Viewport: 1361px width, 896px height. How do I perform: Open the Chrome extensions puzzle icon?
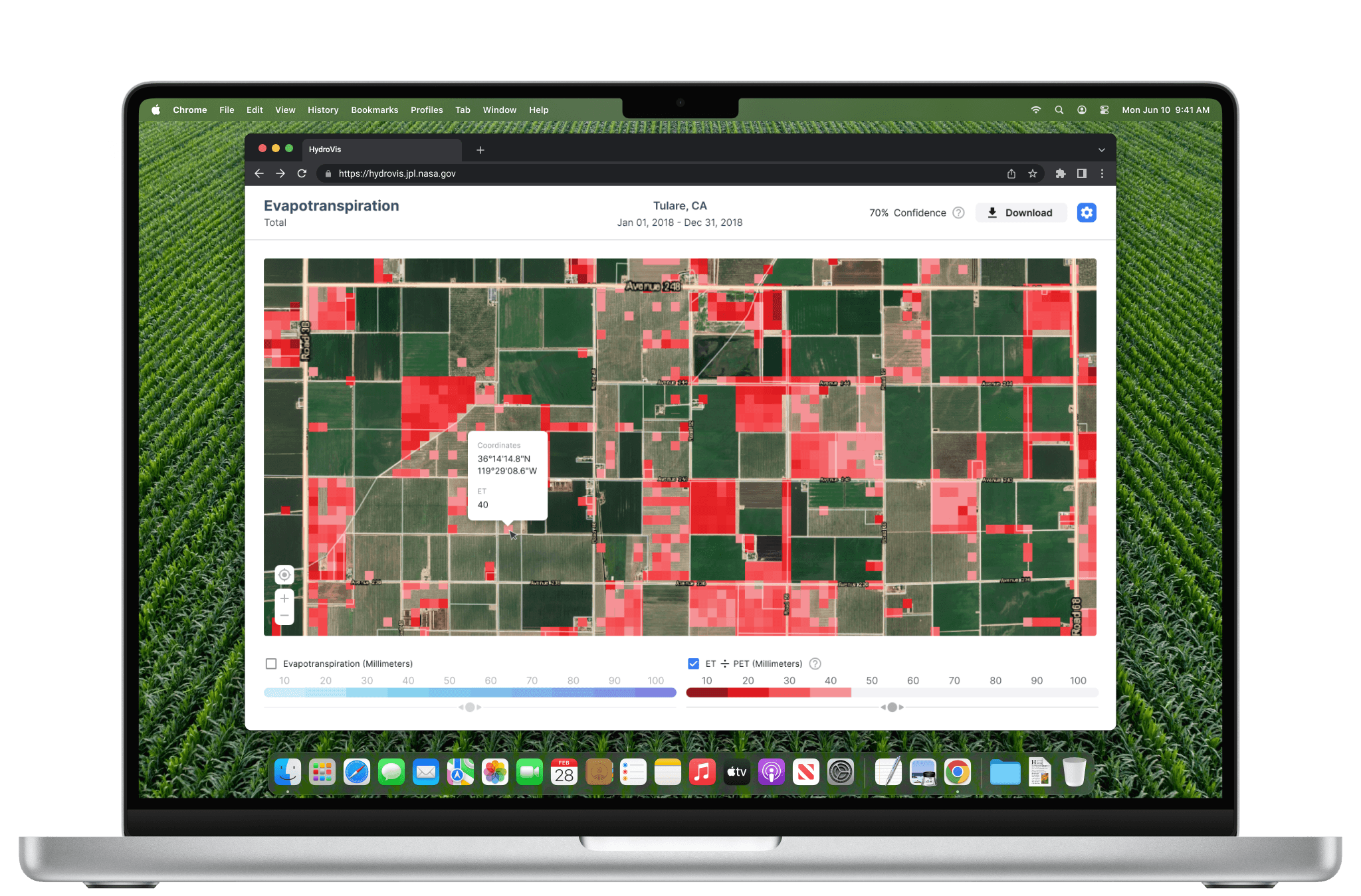(x=1061, y=173)
